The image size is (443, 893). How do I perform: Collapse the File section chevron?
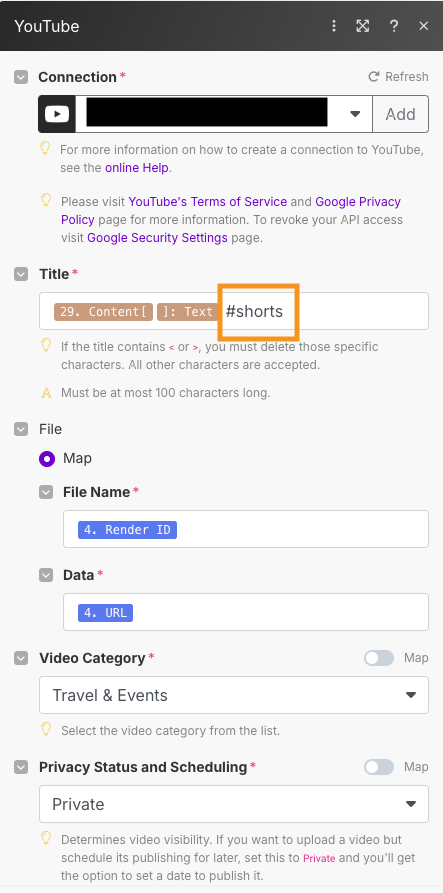coord(21,429)
